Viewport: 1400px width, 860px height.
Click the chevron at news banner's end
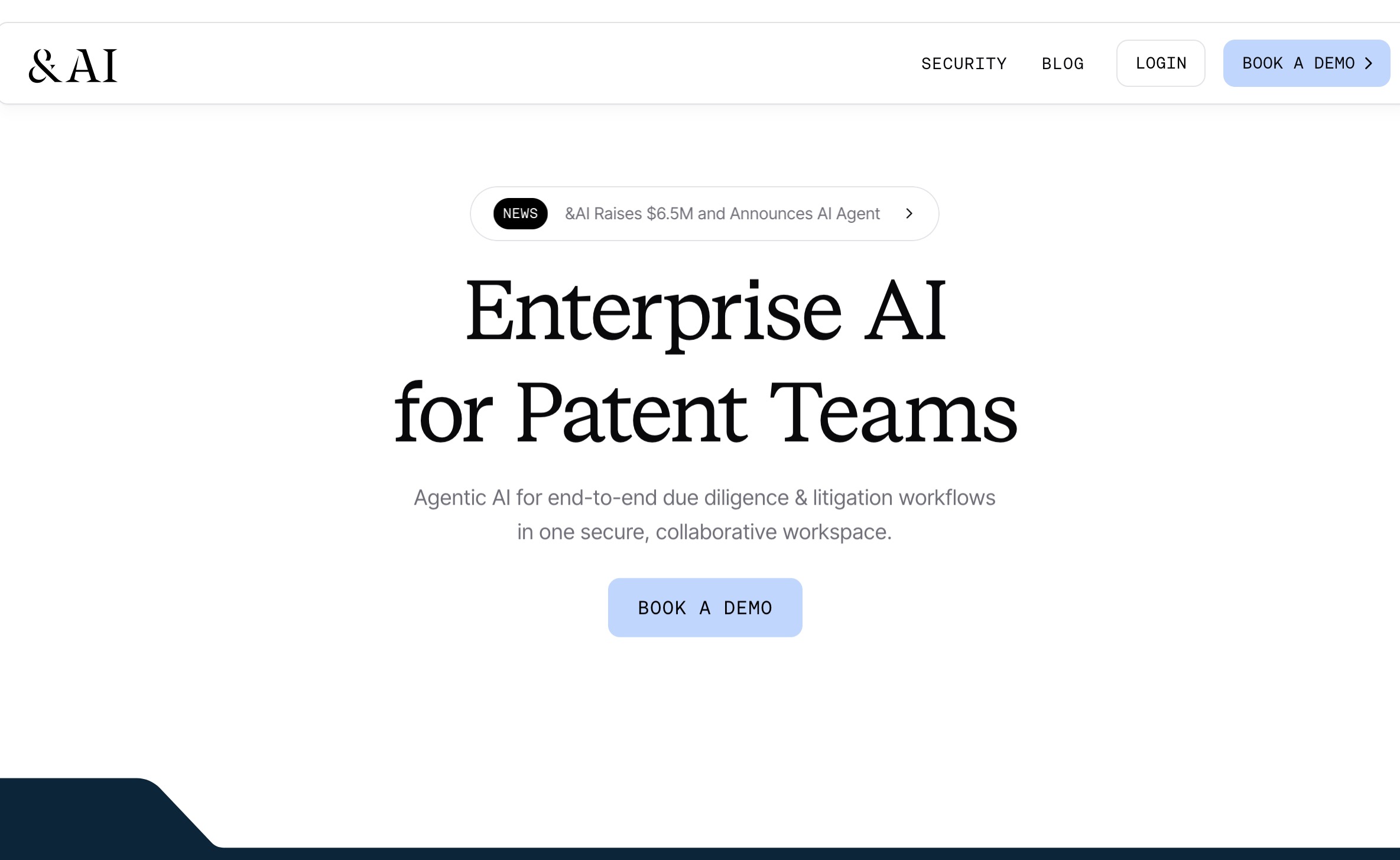click(909, 213)
